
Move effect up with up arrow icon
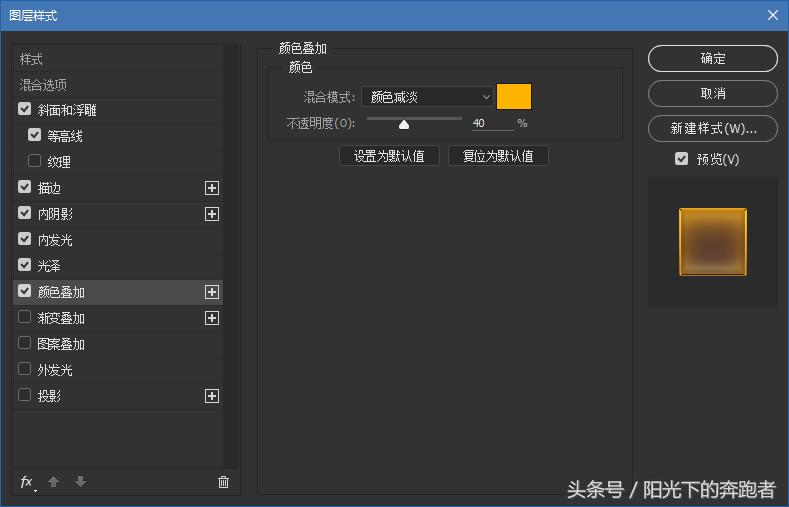(x=53, y=482)
